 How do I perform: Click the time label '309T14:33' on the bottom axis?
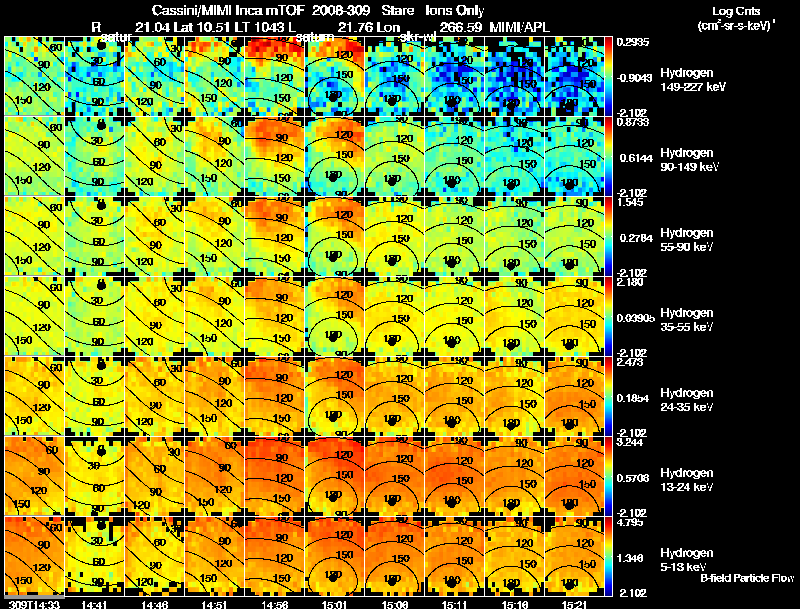[34, 605]
